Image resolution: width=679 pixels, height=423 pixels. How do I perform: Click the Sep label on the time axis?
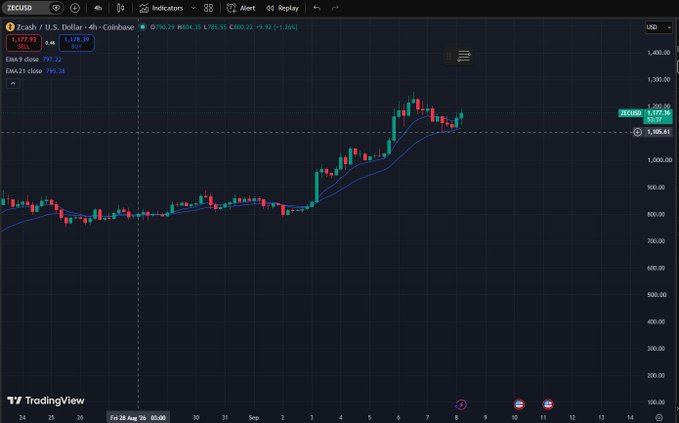coord(254,418)
